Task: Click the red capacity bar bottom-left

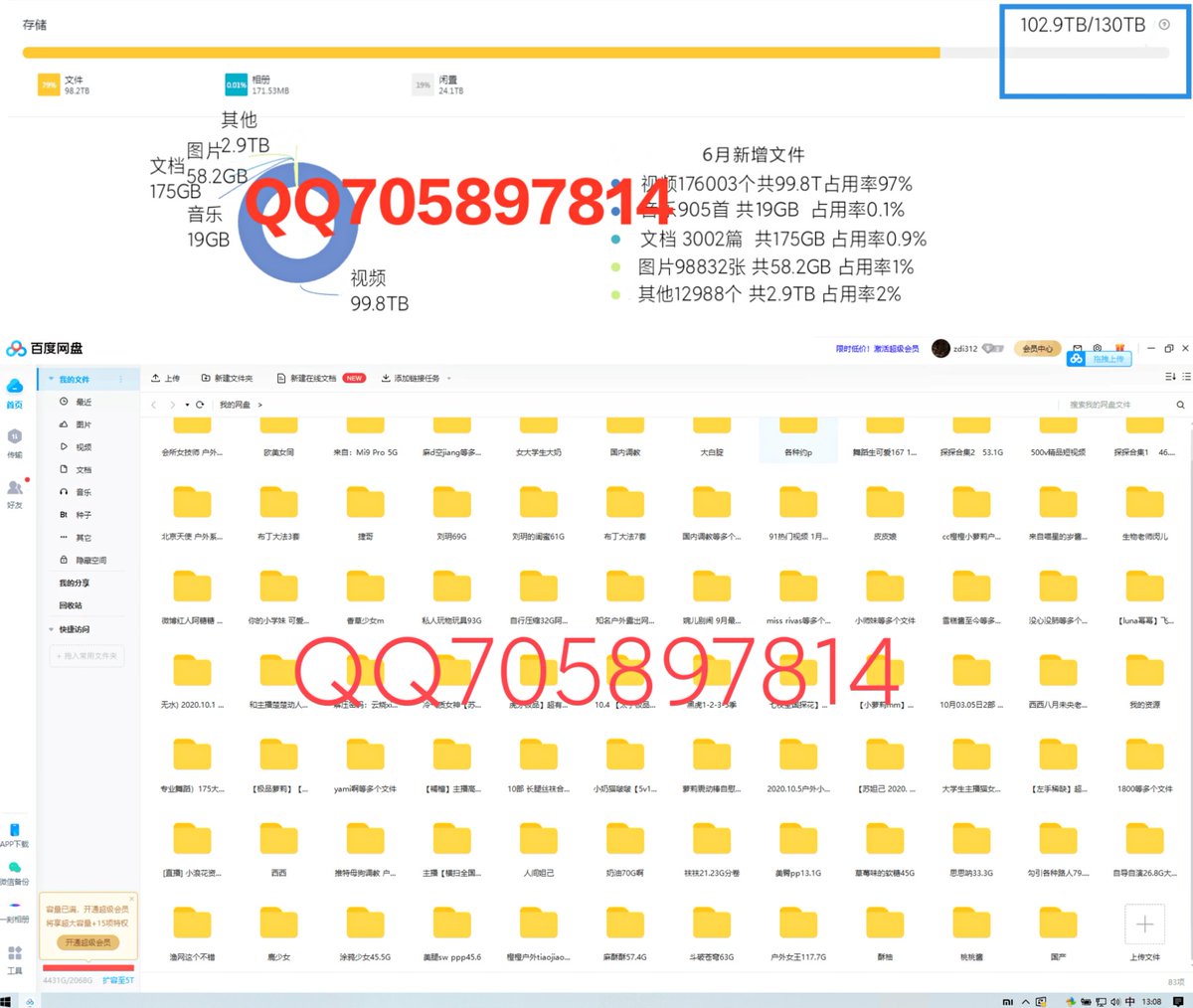Action: click(88, 967)
